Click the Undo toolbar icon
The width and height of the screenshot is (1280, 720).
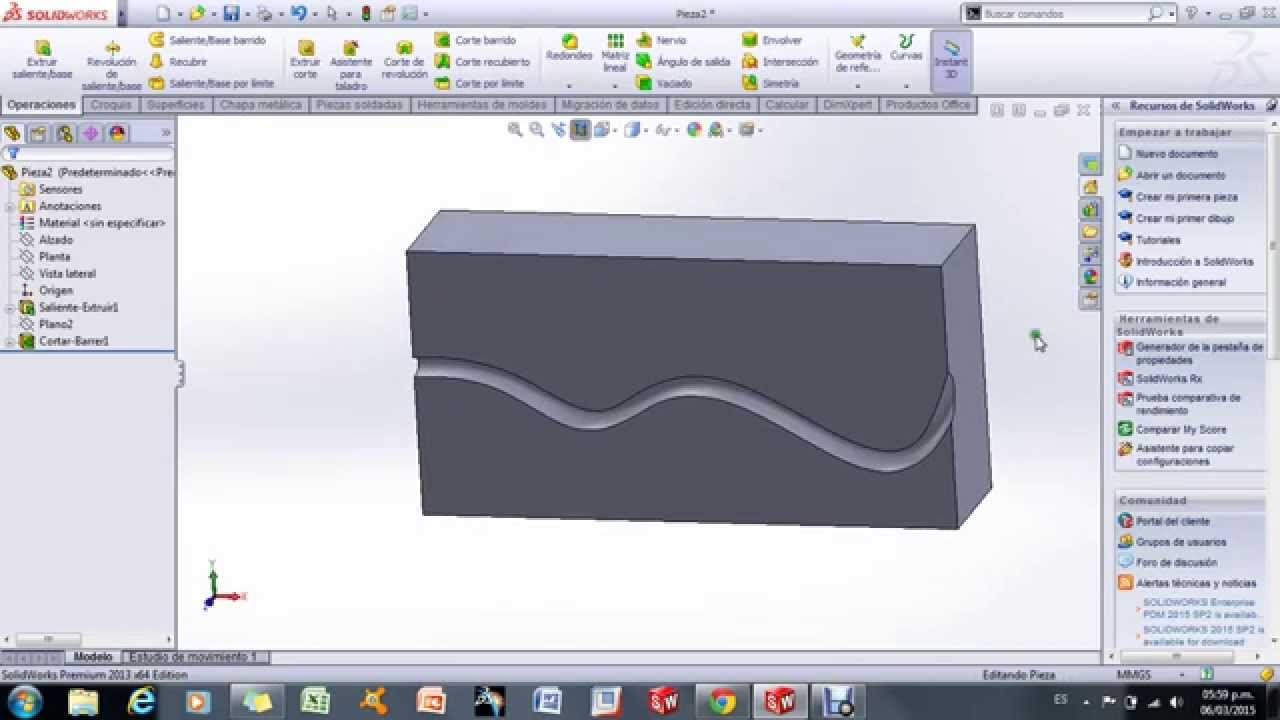point(297,14)
